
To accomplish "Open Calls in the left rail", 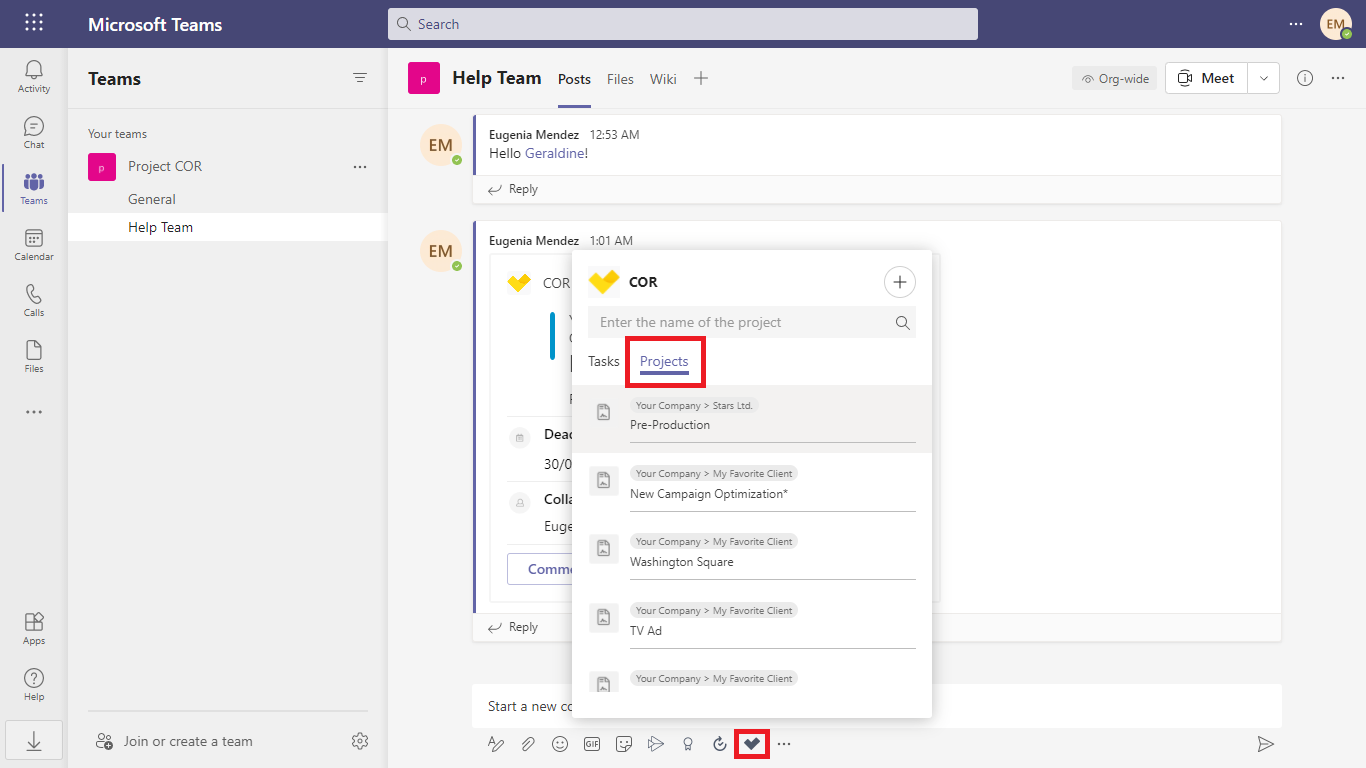I will click(x=34, y=301).
